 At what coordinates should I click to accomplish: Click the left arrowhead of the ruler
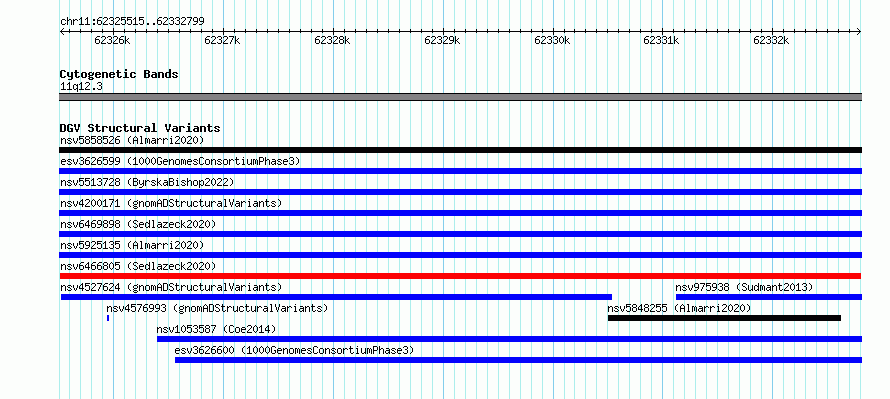62,31
